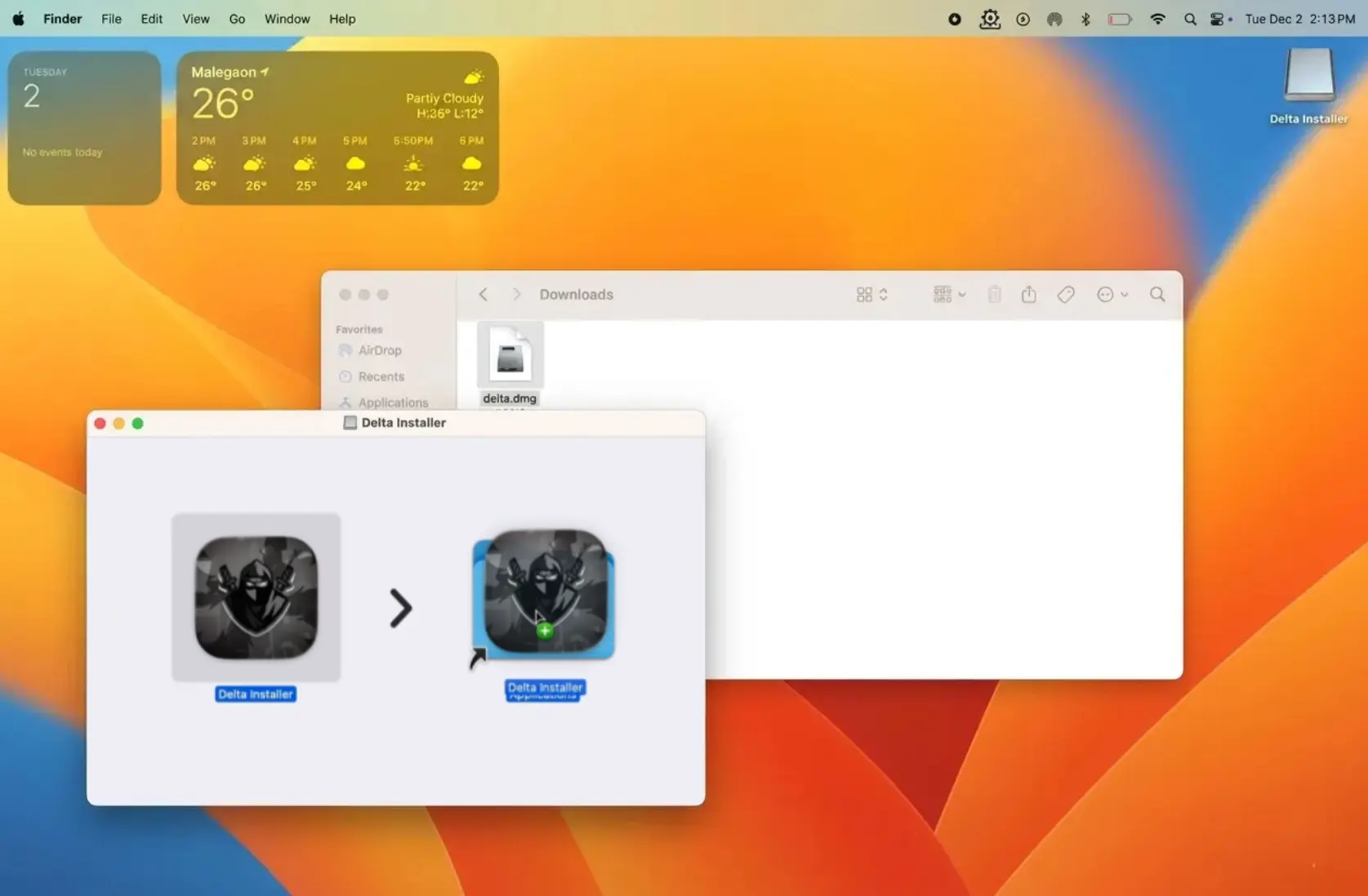Open the group-by dropdown in the Downloads toolbar
Image resolution: width=1368 pixels, height=896 pixels.
coord(949,294)
